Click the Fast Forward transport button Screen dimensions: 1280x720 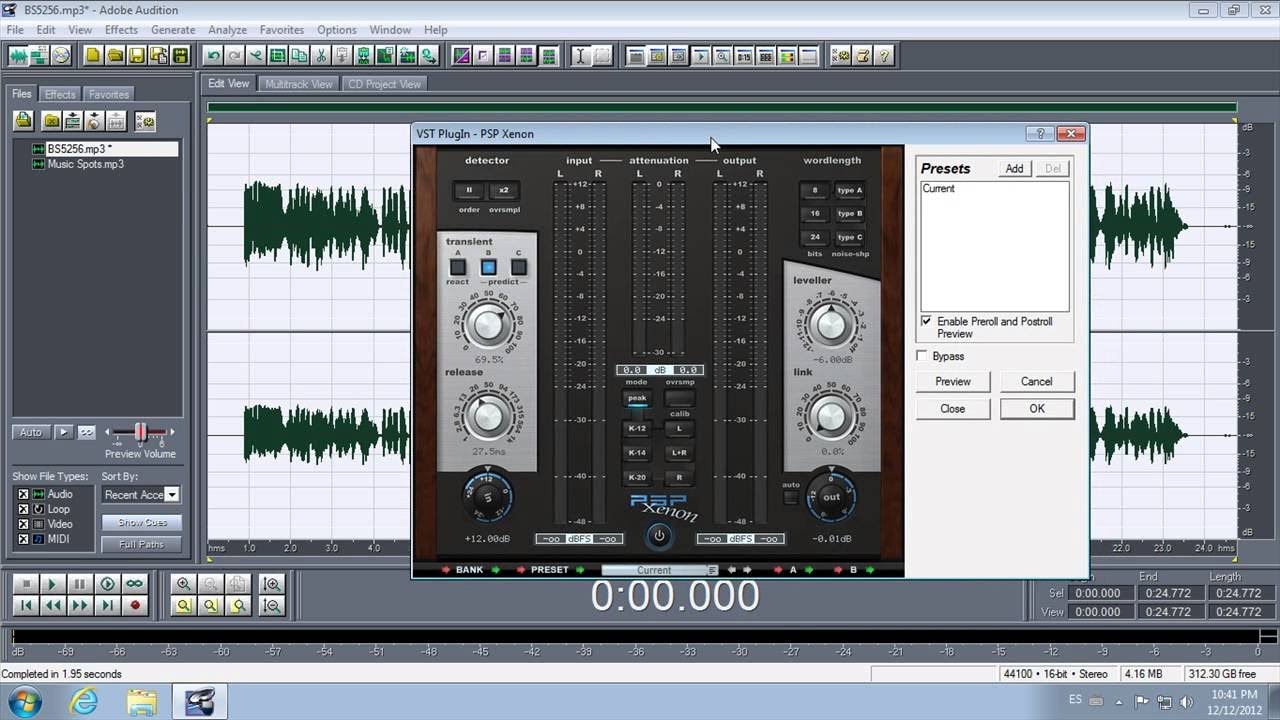pyautogui.click(x=80, y=605)
